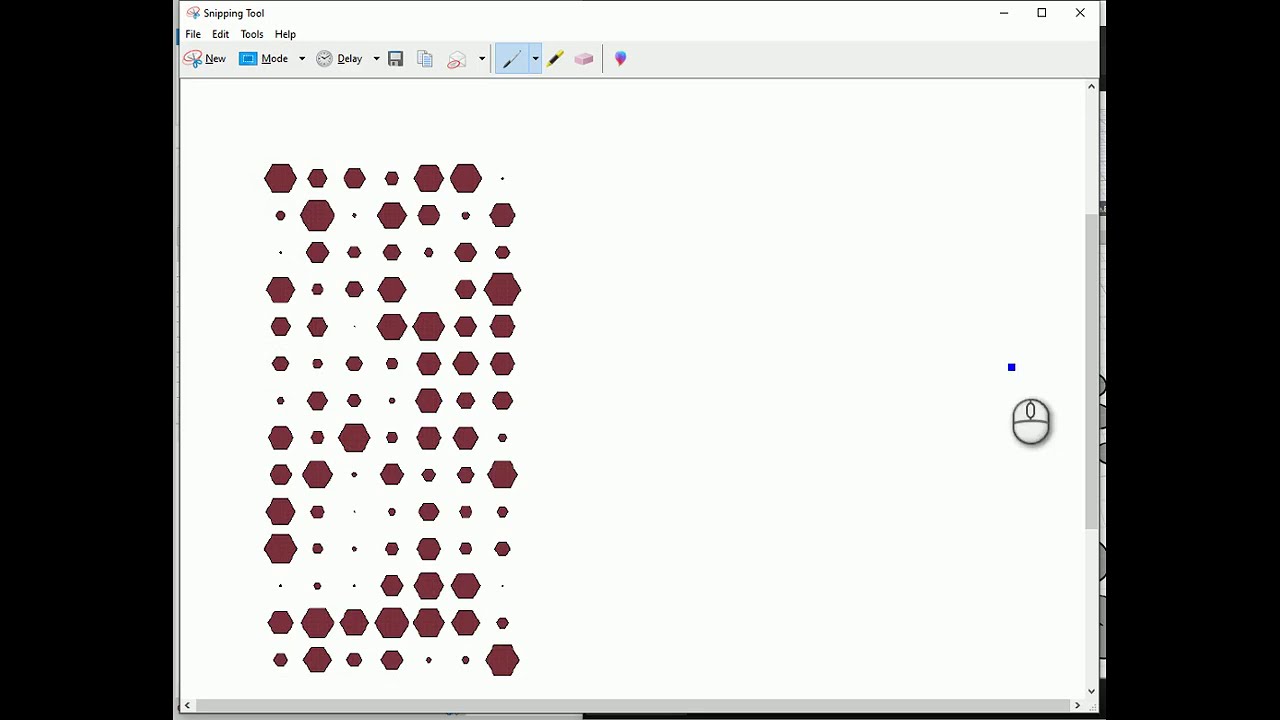Click the Delay clock button
The height and width of the screenshot is (720, 1280).
[340, 59]
